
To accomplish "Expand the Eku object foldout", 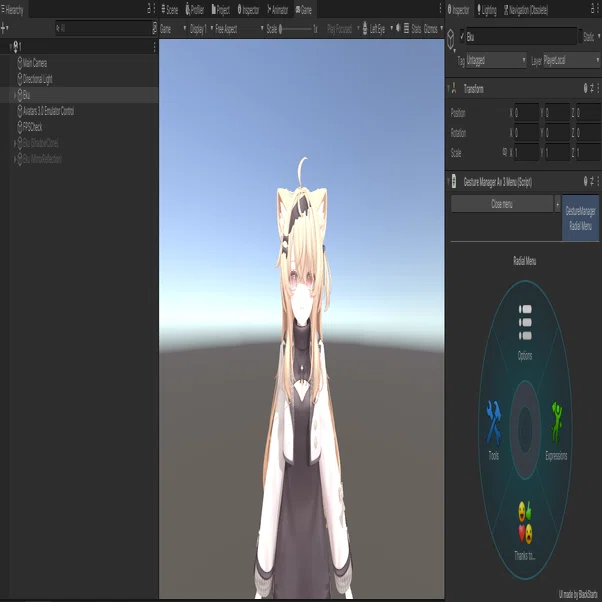I will [x=15, y=95].
